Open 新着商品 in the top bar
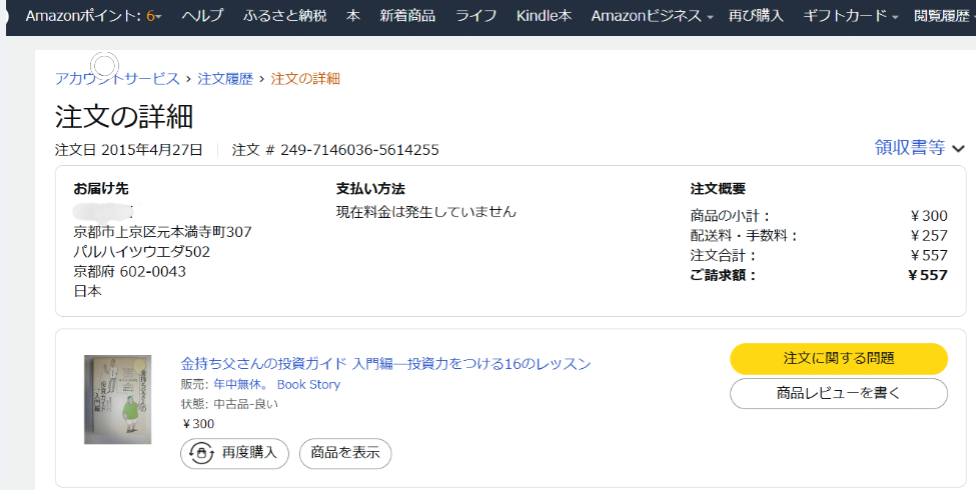 pos(407,16)
